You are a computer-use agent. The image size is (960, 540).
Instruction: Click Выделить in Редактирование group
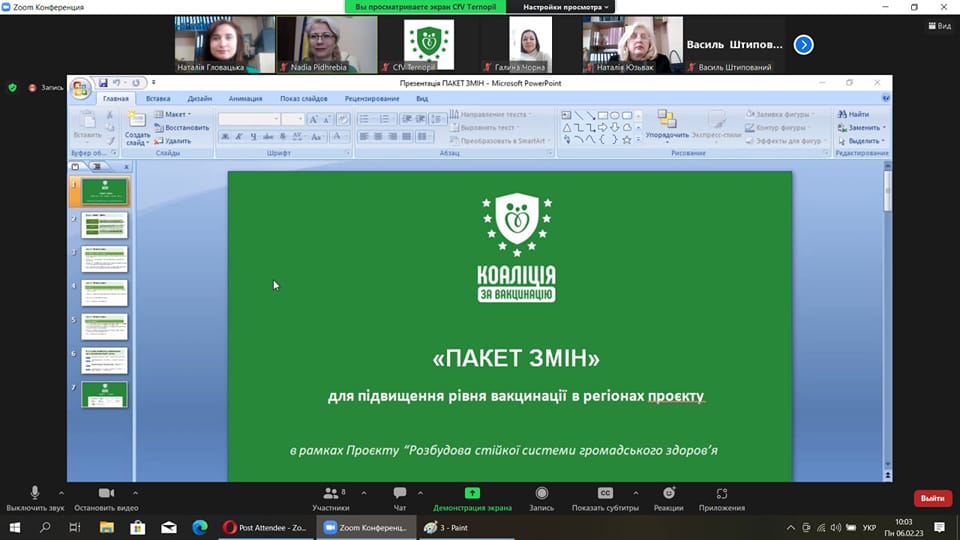coord(862,141)
